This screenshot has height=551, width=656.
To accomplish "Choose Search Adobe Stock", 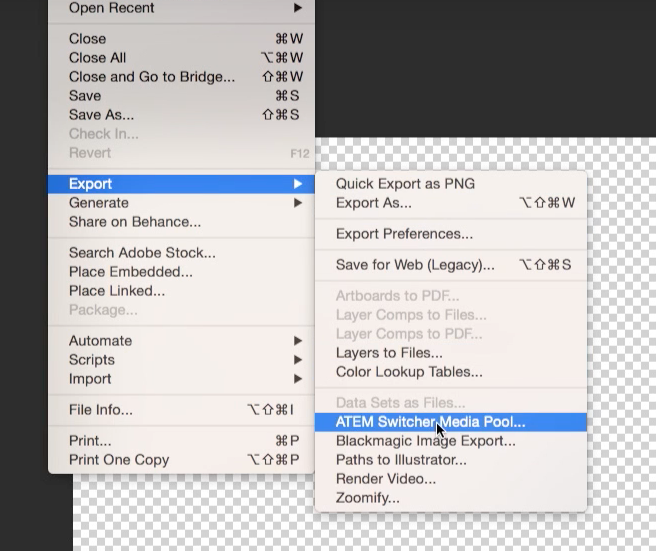I will click(181, 253).
